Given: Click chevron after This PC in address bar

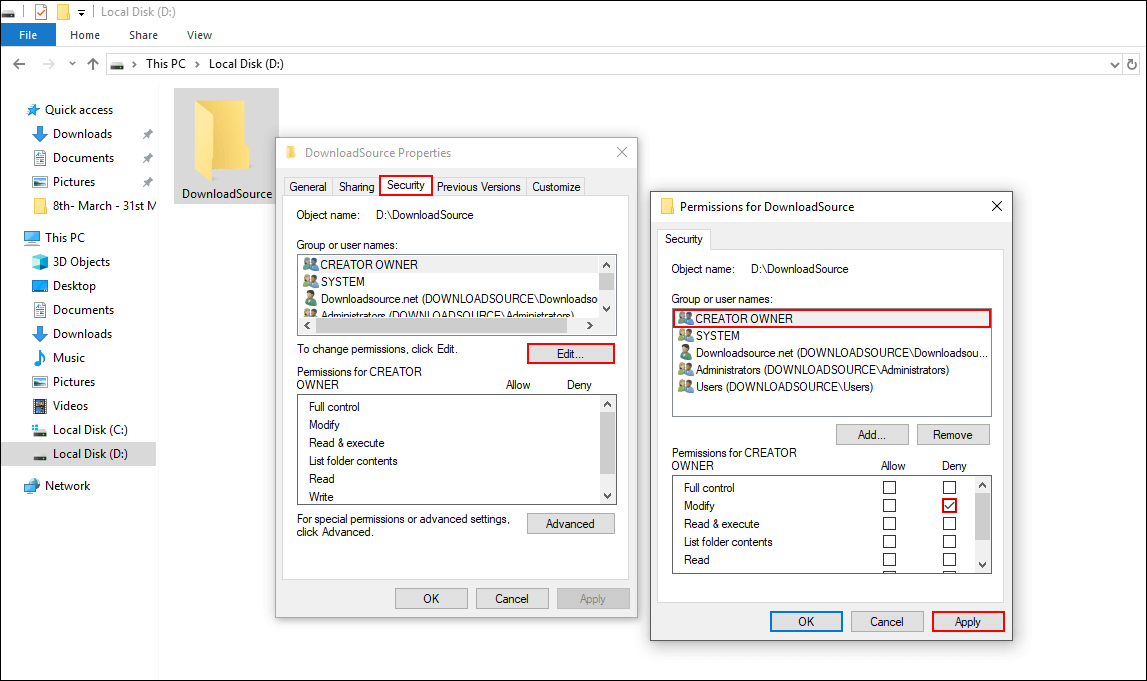Looking at the screenshot, I should 197,64.
